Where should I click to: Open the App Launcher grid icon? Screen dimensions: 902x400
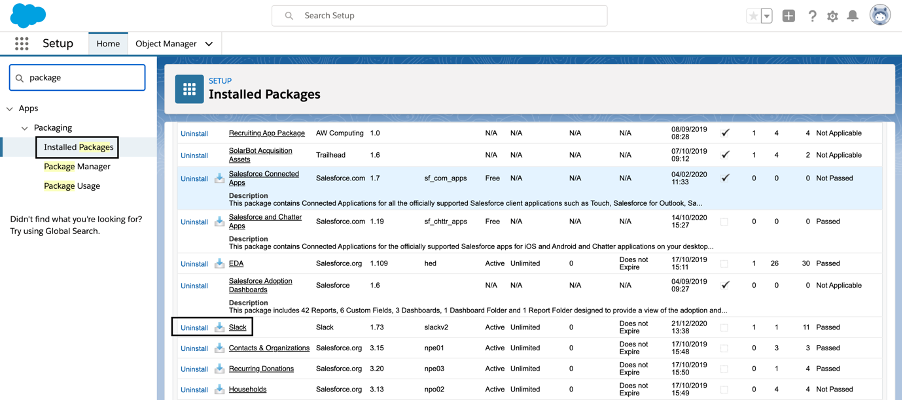pyautogui.click(x=21, y=43)
